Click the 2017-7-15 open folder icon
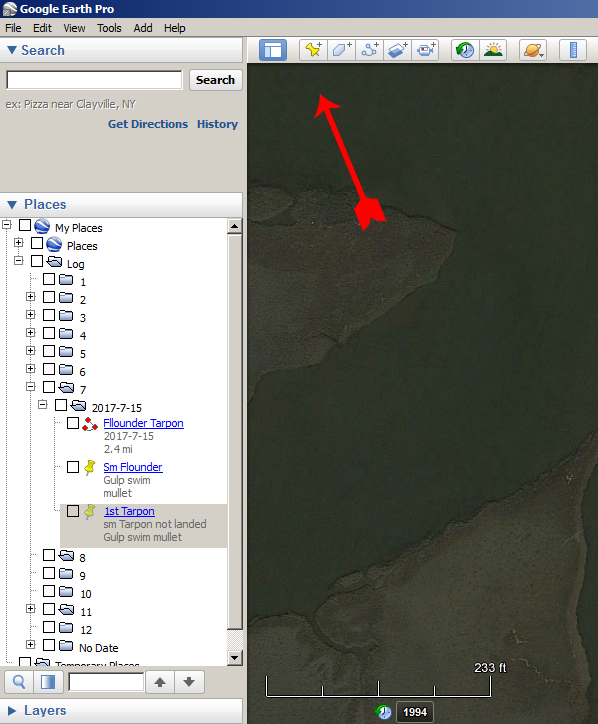Image resolution: width=598 pixels, height=724 pixels. 79,405
